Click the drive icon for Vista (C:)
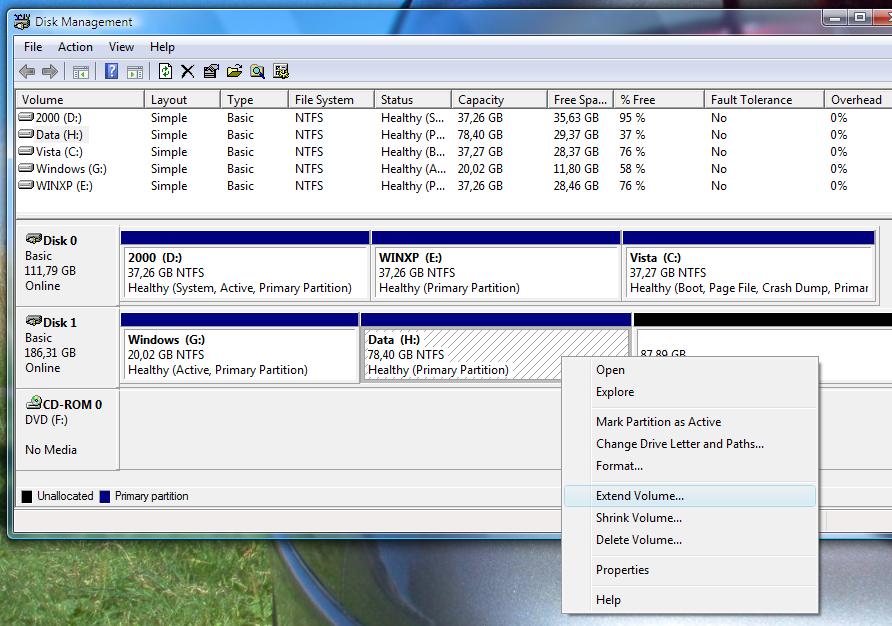This screenshot has height=626, width=892. pyautogui.click(x=26, y=151)
